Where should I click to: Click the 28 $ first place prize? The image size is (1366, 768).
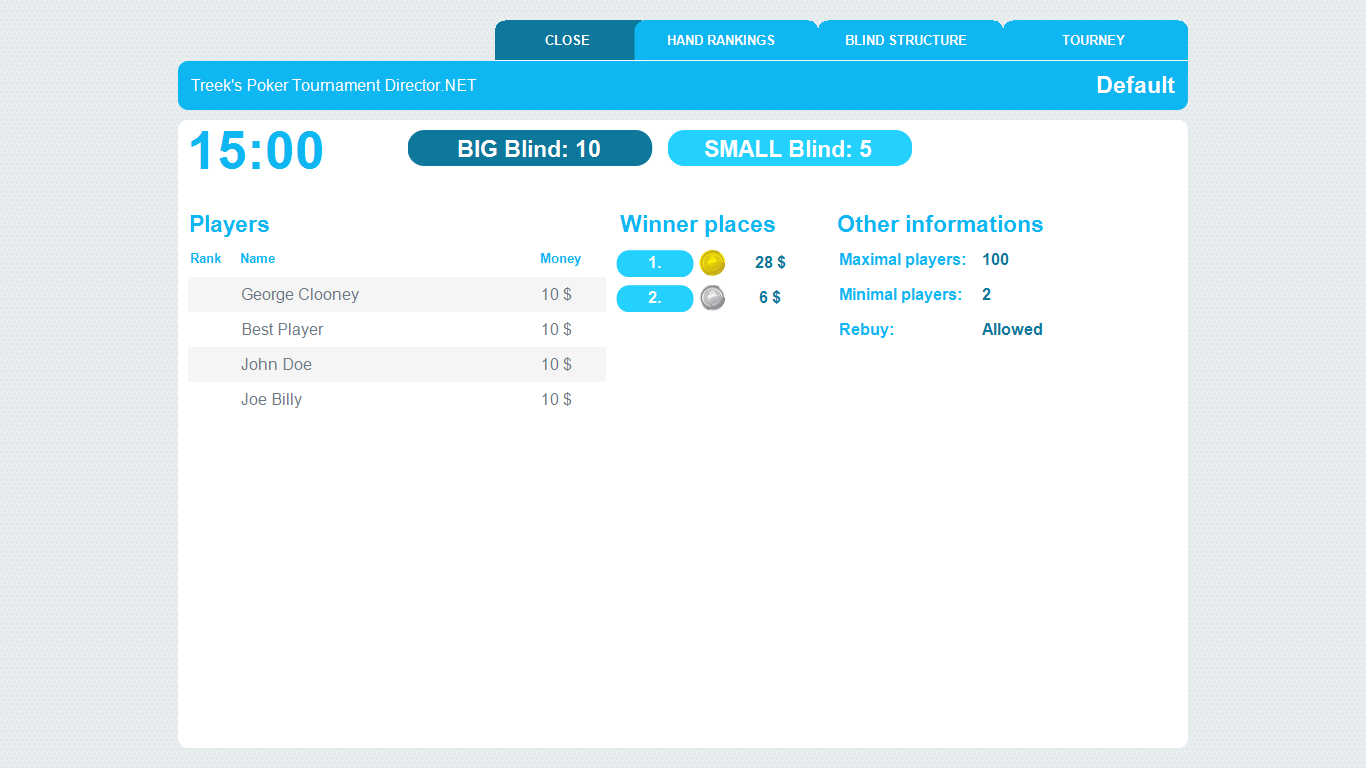[x=770, y=262]
